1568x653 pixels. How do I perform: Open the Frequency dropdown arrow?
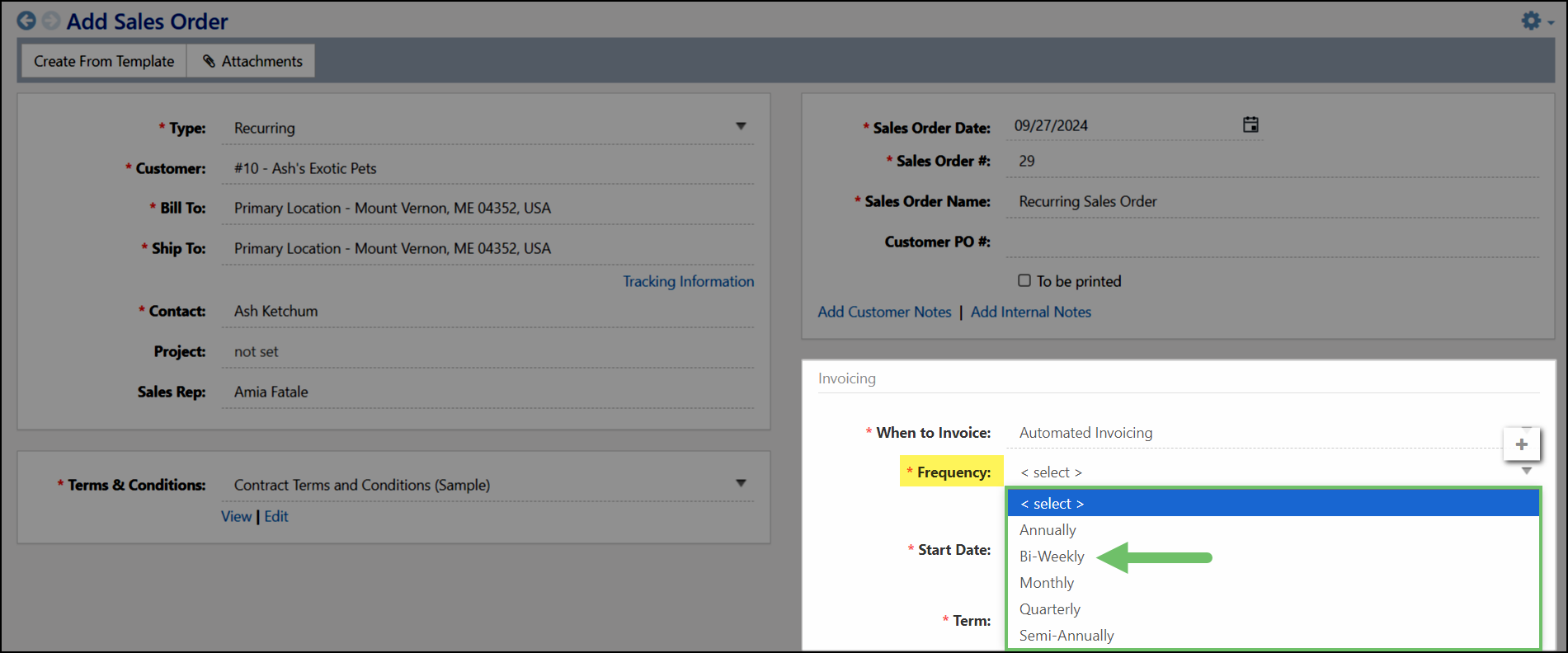click(1527, 471)
